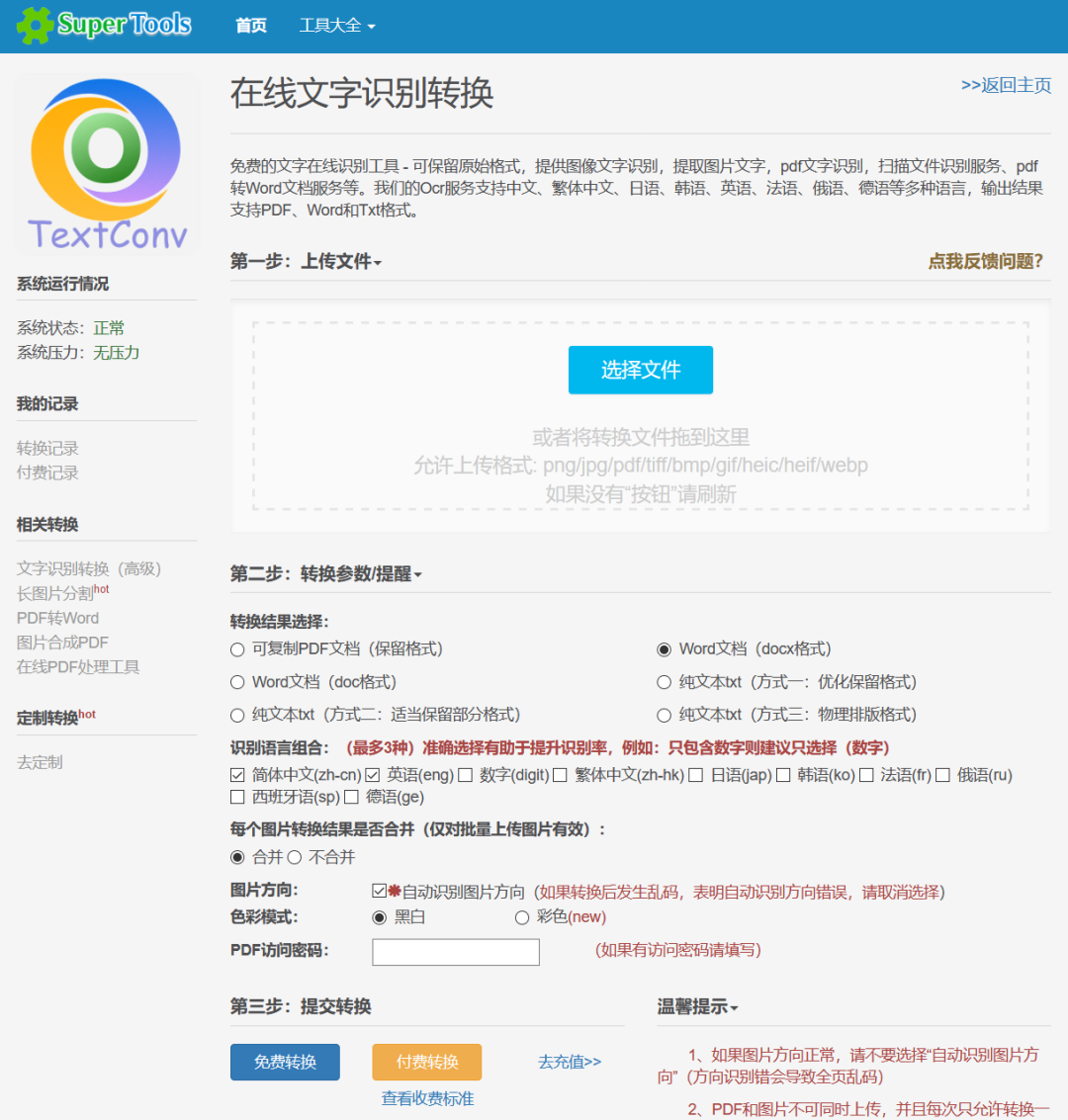
Task: Choose 彩色(new) color mode
Action: pyautogui.click(x=522, y=917)
